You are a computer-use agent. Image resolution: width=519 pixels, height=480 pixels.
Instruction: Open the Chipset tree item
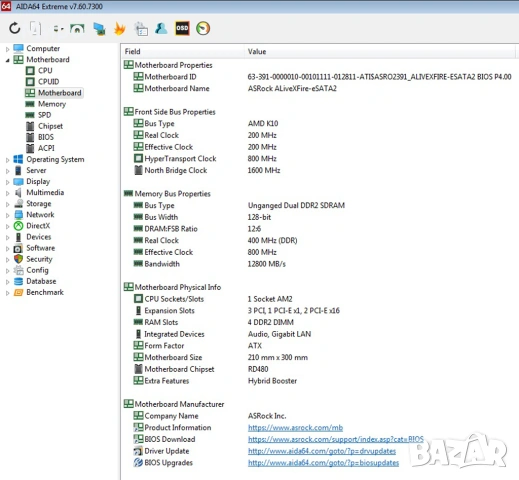50,126
